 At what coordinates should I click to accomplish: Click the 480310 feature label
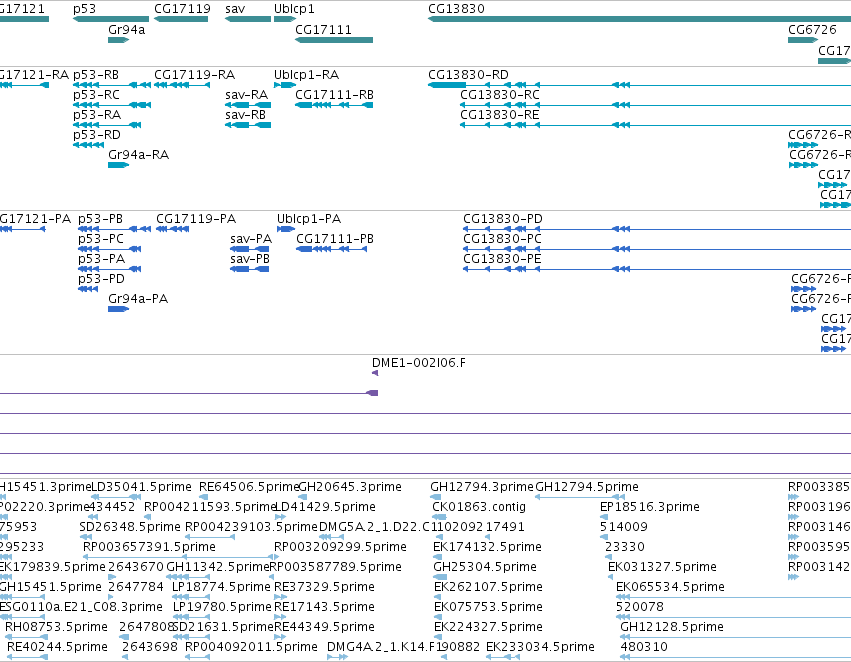(x=644, y=647)
